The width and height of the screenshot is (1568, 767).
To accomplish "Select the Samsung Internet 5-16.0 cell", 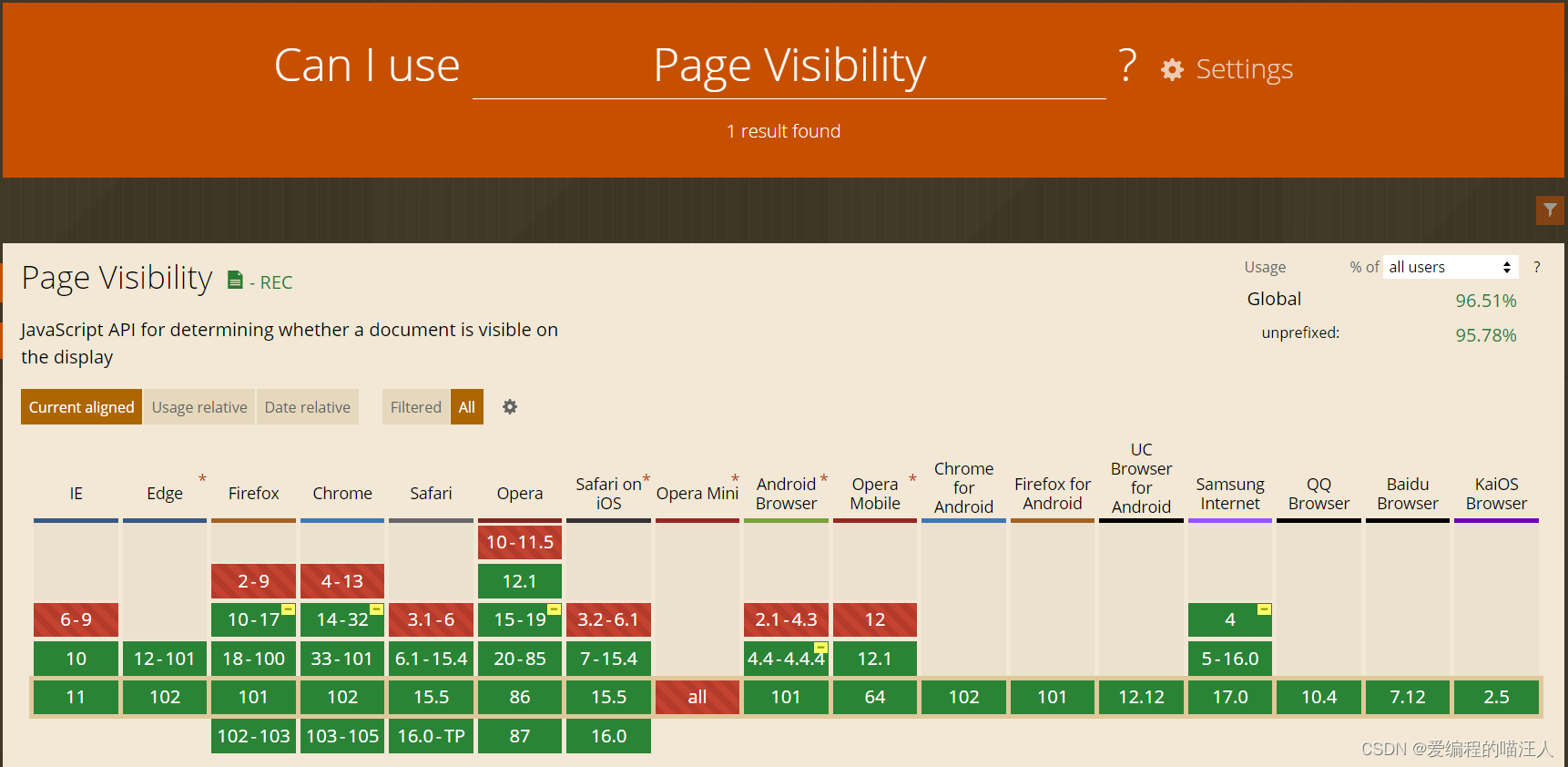I will (x=1230, y=659).
